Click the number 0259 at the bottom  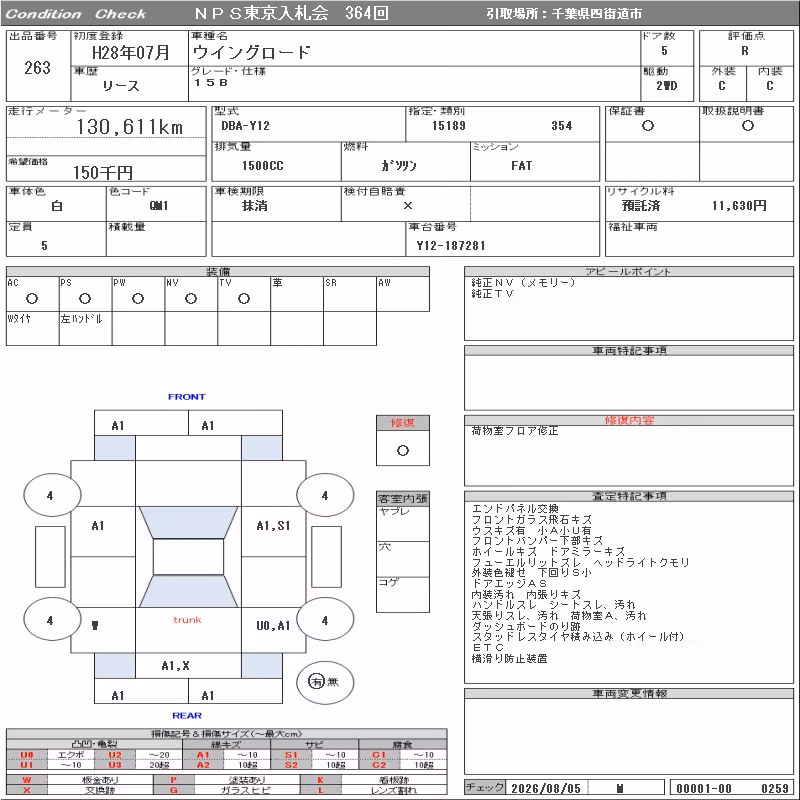click(x=775, y=788)
